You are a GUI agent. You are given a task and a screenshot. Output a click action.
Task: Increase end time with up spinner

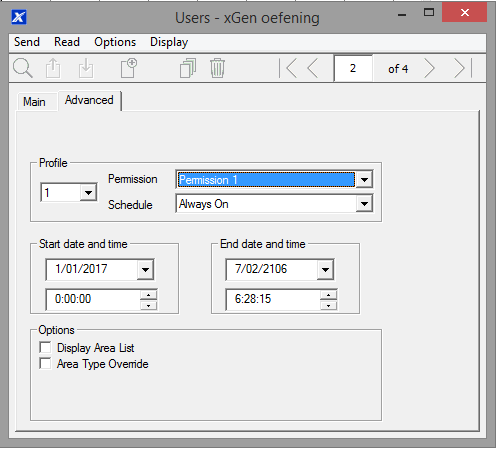click(329, 295)
